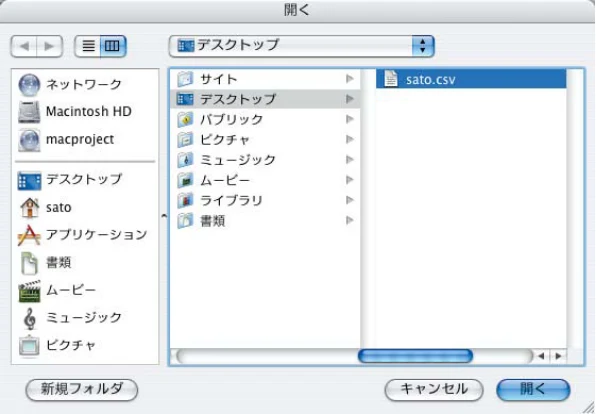This screenshot has width=596, height=414.
Task: Click the キャンセル button
Action: (434, 390)
